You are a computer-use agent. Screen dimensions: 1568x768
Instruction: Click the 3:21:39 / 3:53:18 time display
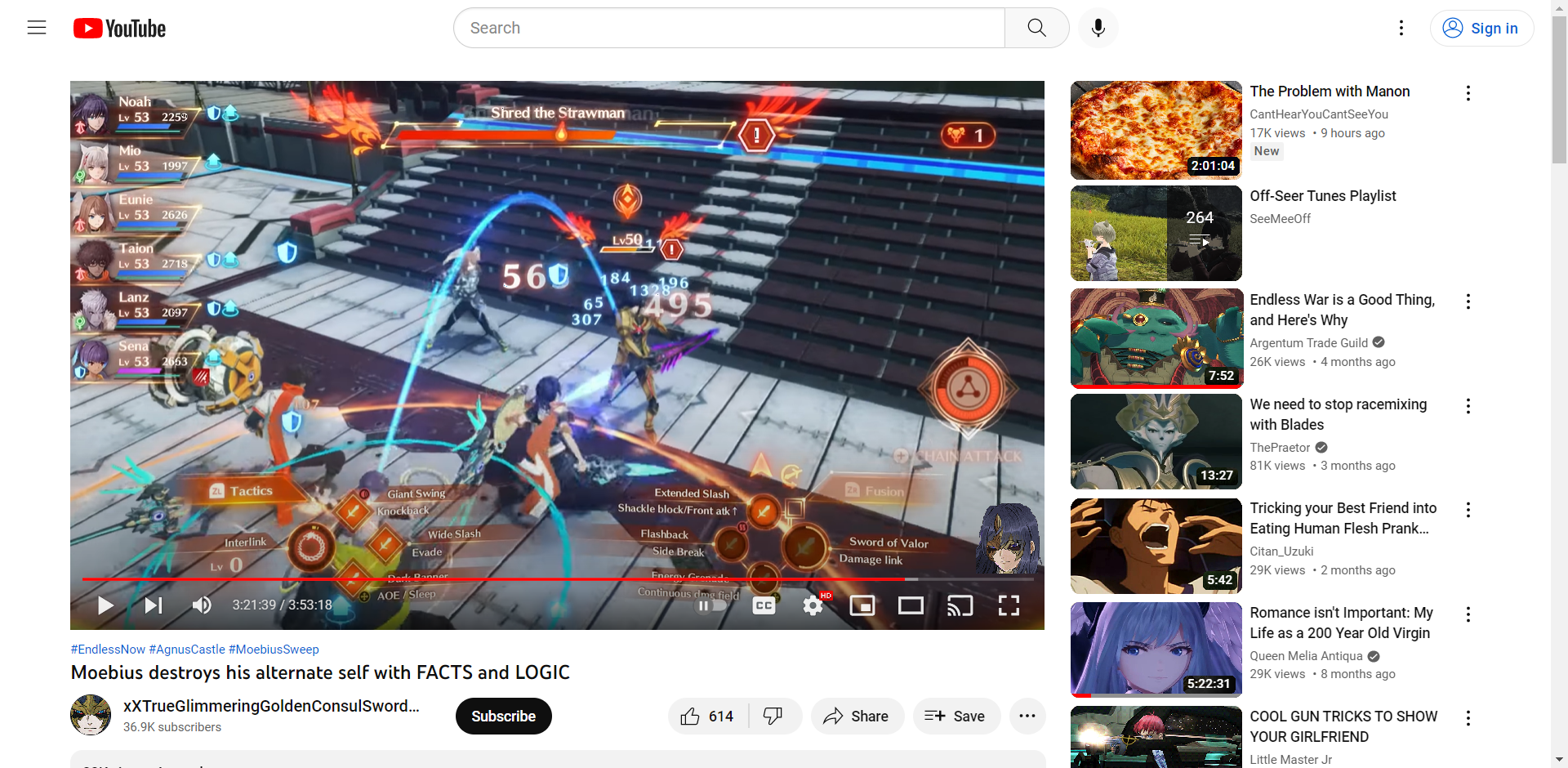282,605
